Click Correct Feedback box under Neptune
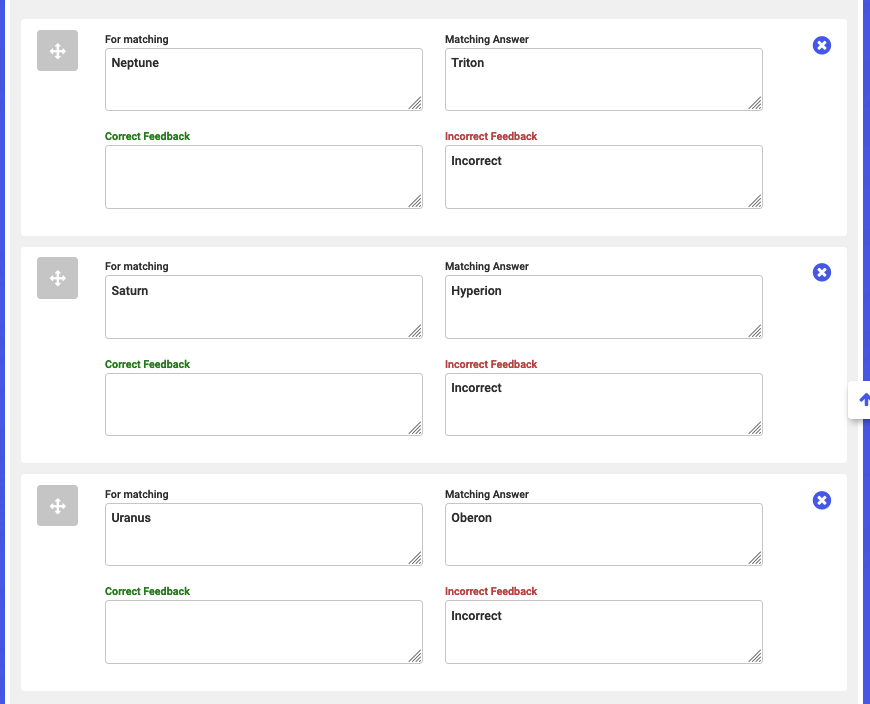Viewport: 870px width, 704px height. pyautogui.click(x=264, y=177)
